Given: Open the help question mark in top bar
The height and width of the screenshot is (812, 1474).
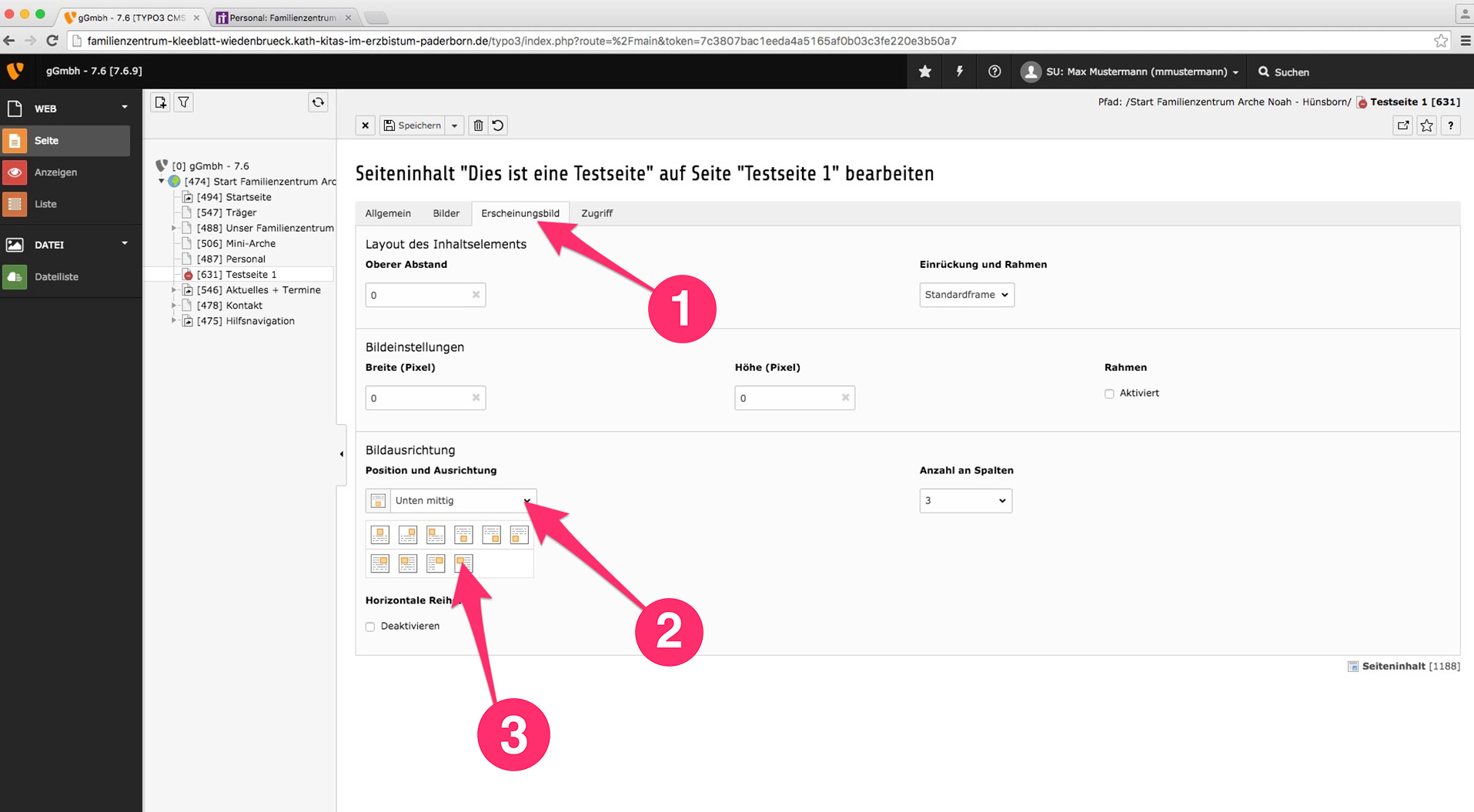Looking at the screenshot, I should pyautogui.click(x=994, y=72).
